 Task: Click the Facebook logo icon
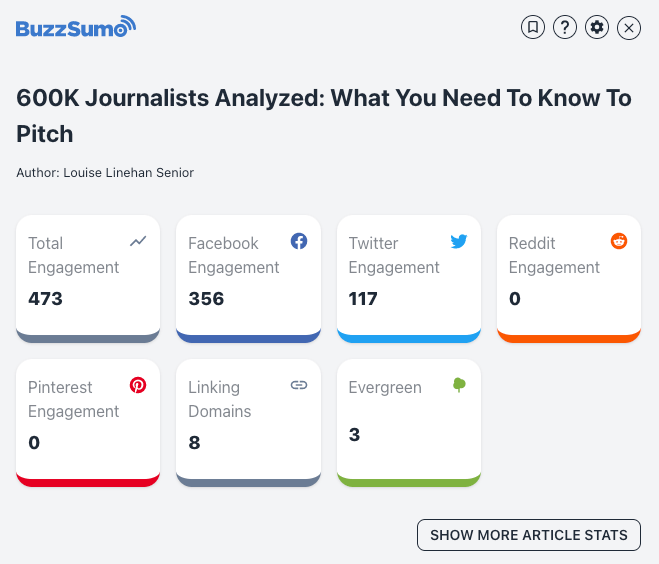pos(299,241)
